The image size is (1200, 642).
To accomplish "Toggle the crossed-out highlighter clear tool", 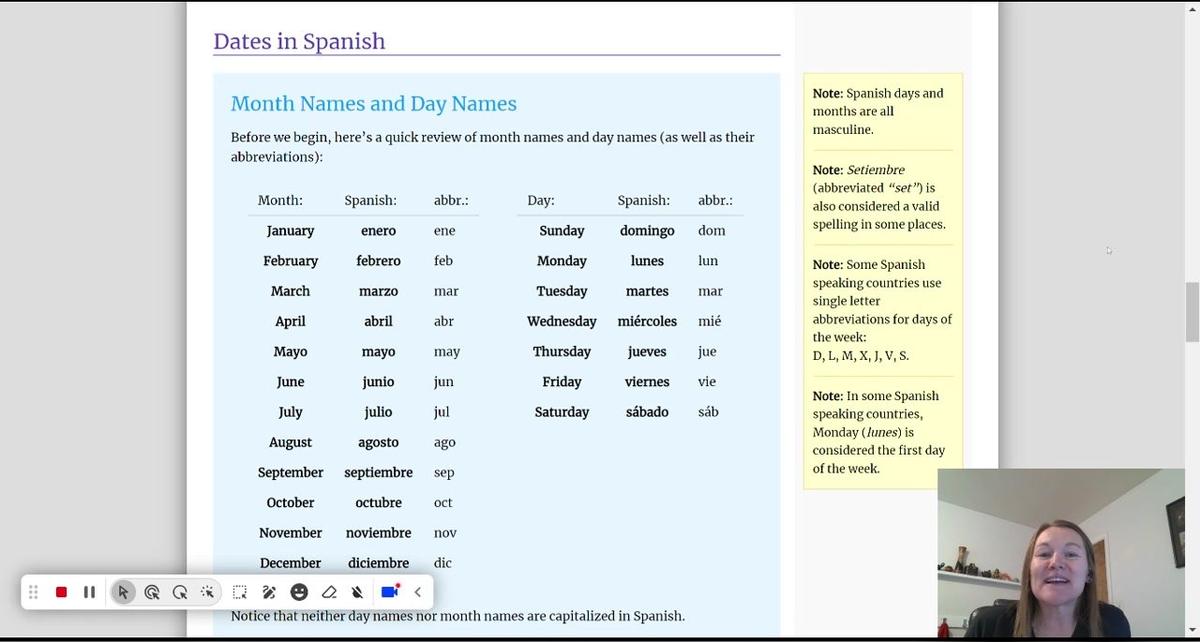I will (x=358, y=592).
